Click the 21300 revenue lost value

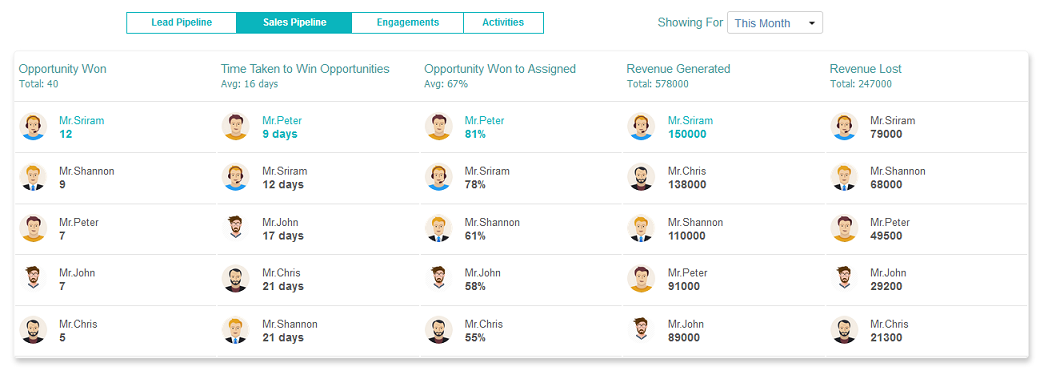tap(886, 338)
